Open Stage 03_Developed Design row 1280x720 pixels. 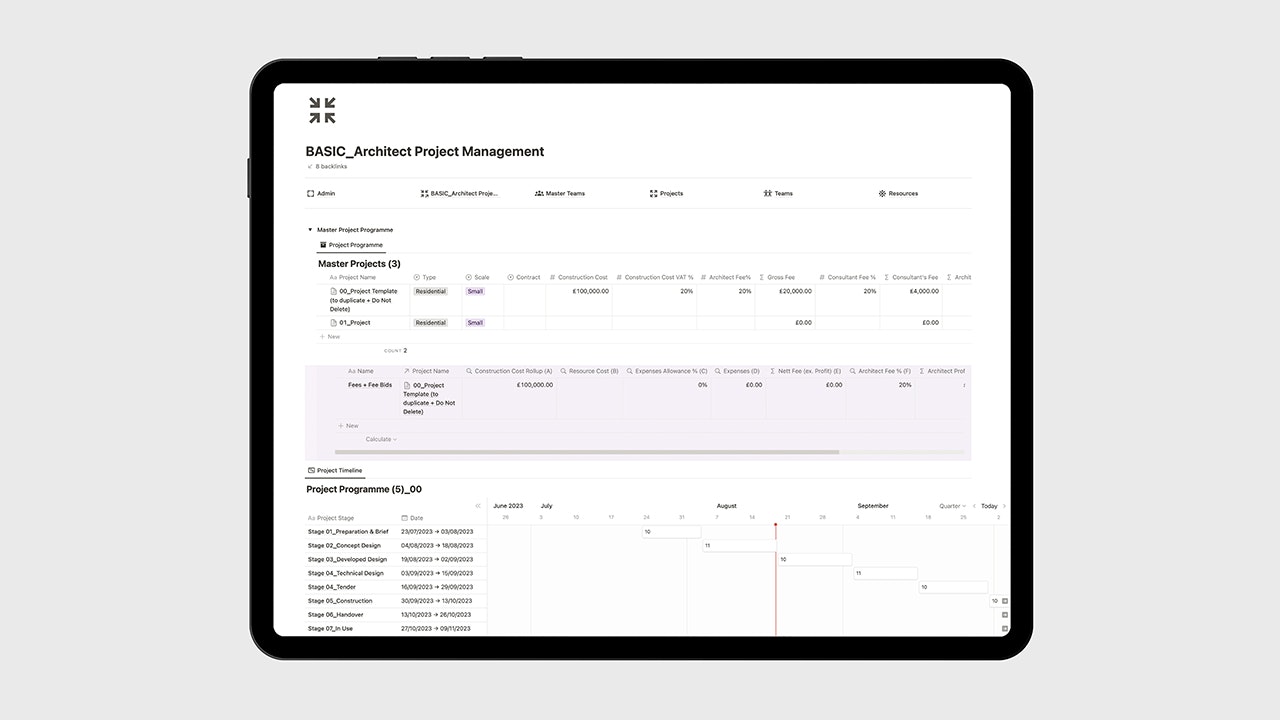click(347, 560)
